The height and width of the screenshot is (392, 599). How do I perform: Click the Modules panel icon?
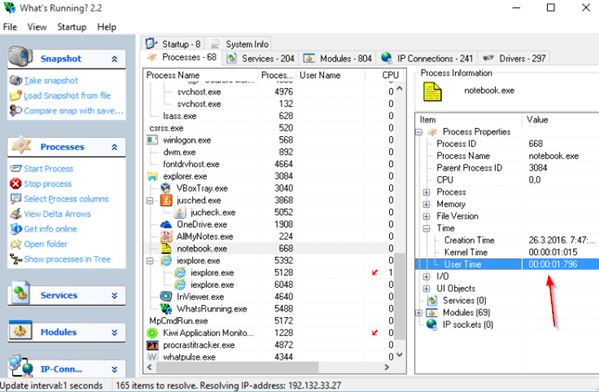pos(21,330)
